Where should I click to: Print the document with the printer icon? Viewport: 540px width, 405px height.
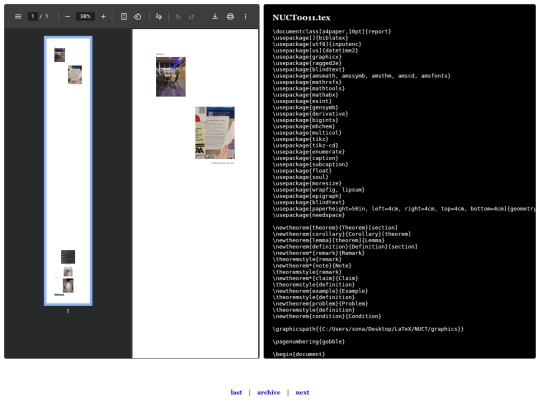pyautogui.click(x=230, y=17)
